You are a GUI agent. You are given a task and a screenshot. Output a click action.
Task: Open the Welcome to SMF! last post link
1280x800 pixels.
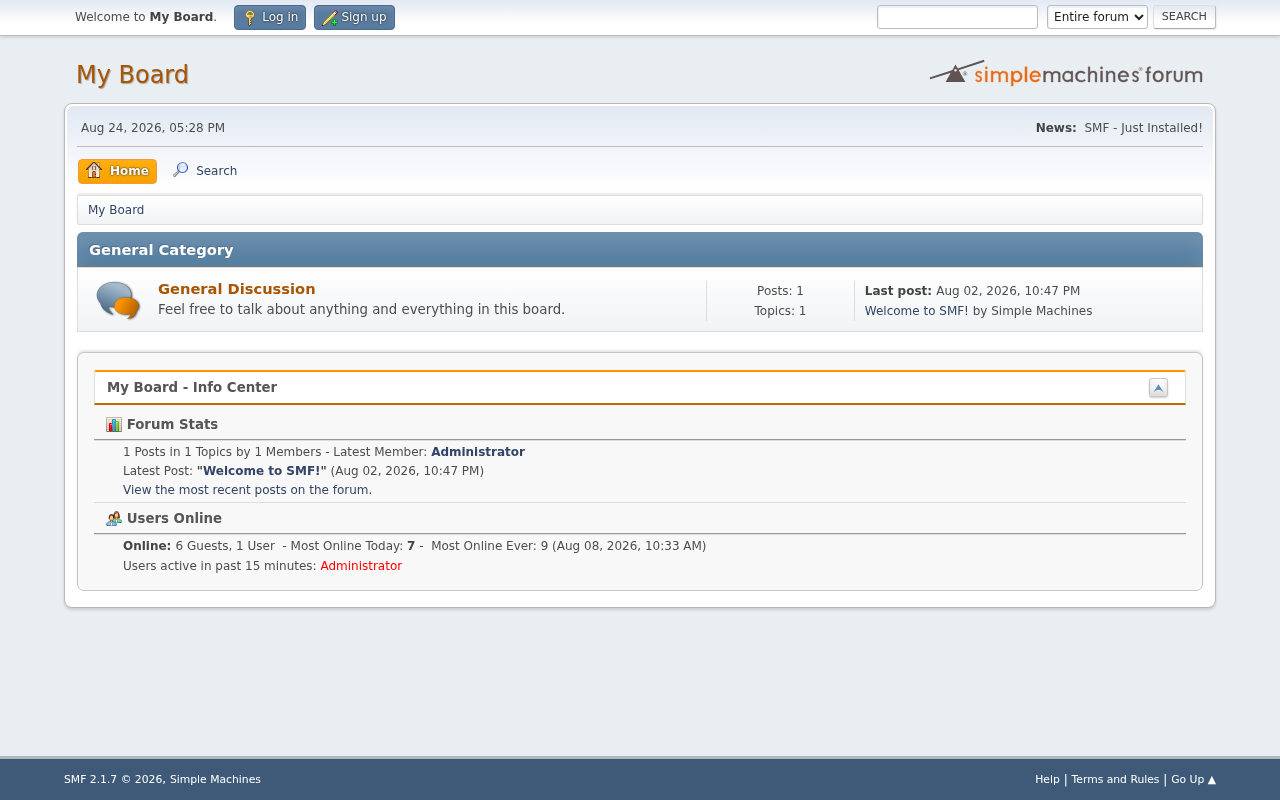pos(916,311)
